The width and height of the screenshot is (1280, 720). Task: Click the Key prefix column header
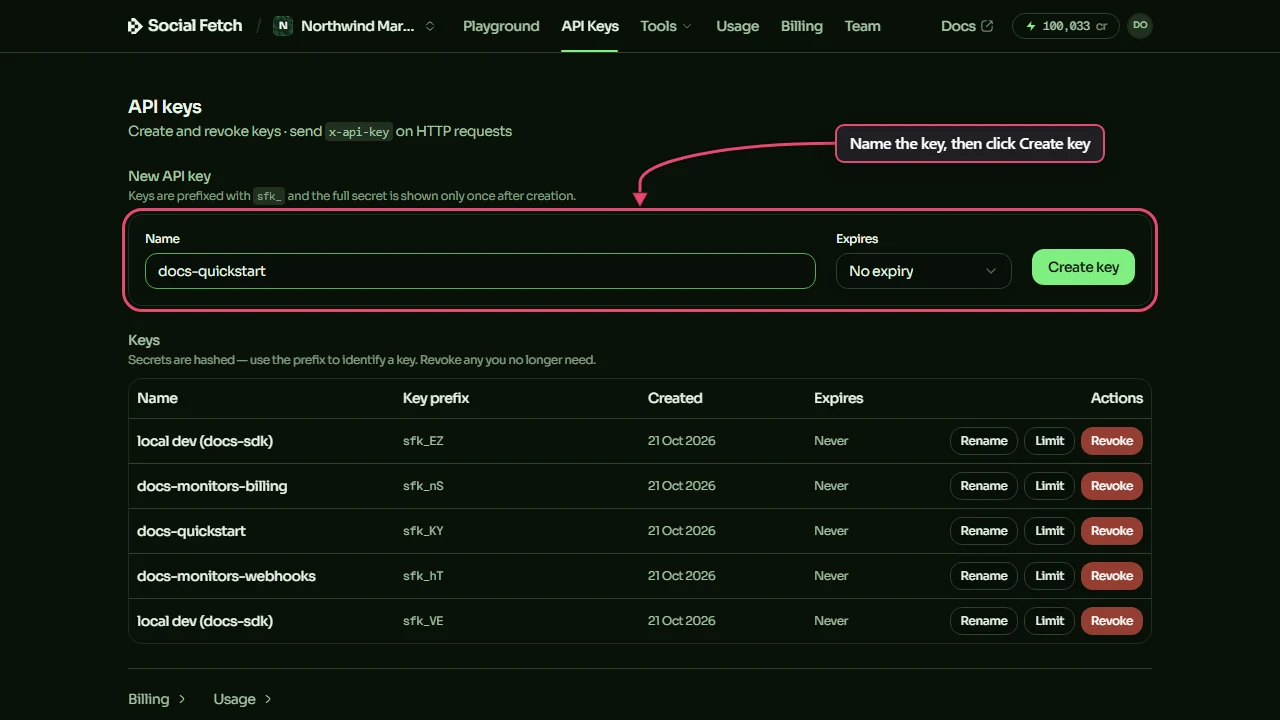436,398
